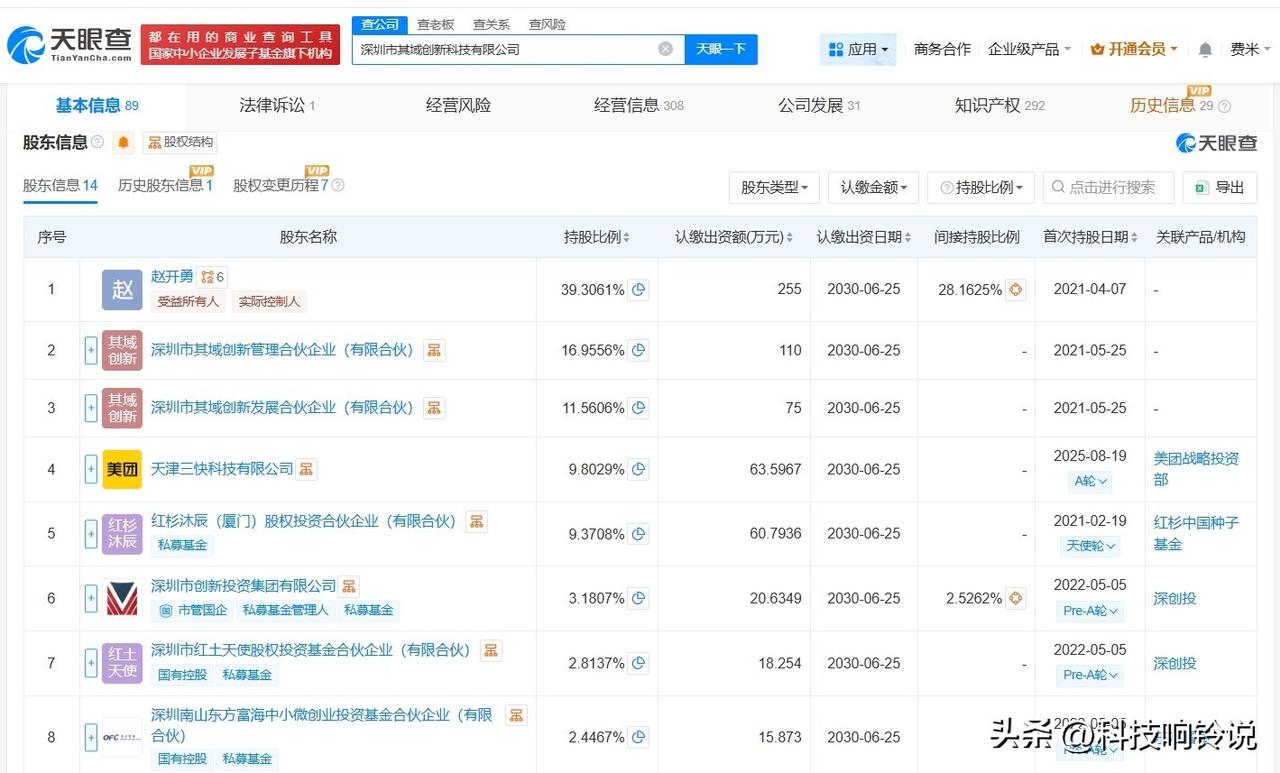Click the TianYanCha logo

tap(70, 44)
